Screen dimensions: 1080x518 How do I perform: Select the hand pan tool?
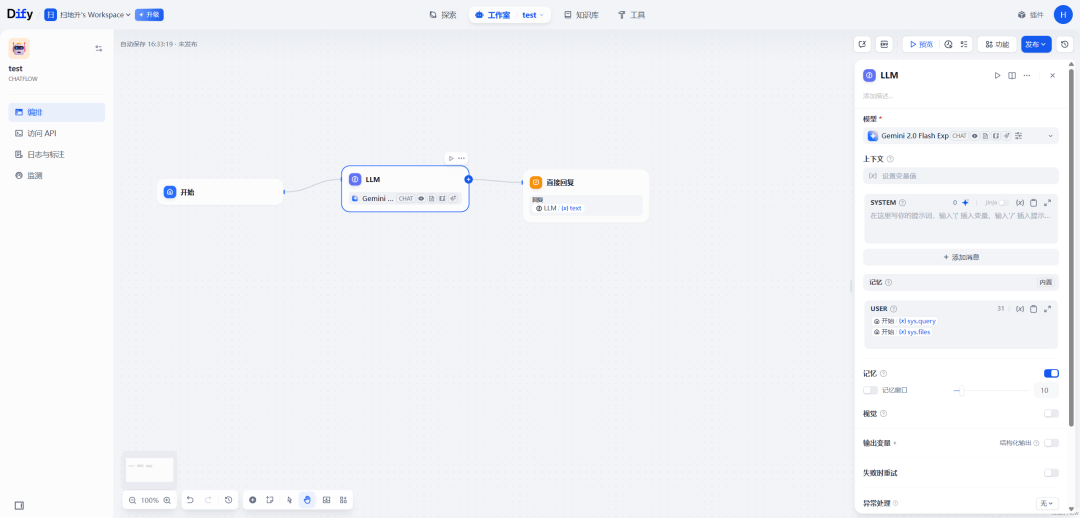click(x=307, y=500)
